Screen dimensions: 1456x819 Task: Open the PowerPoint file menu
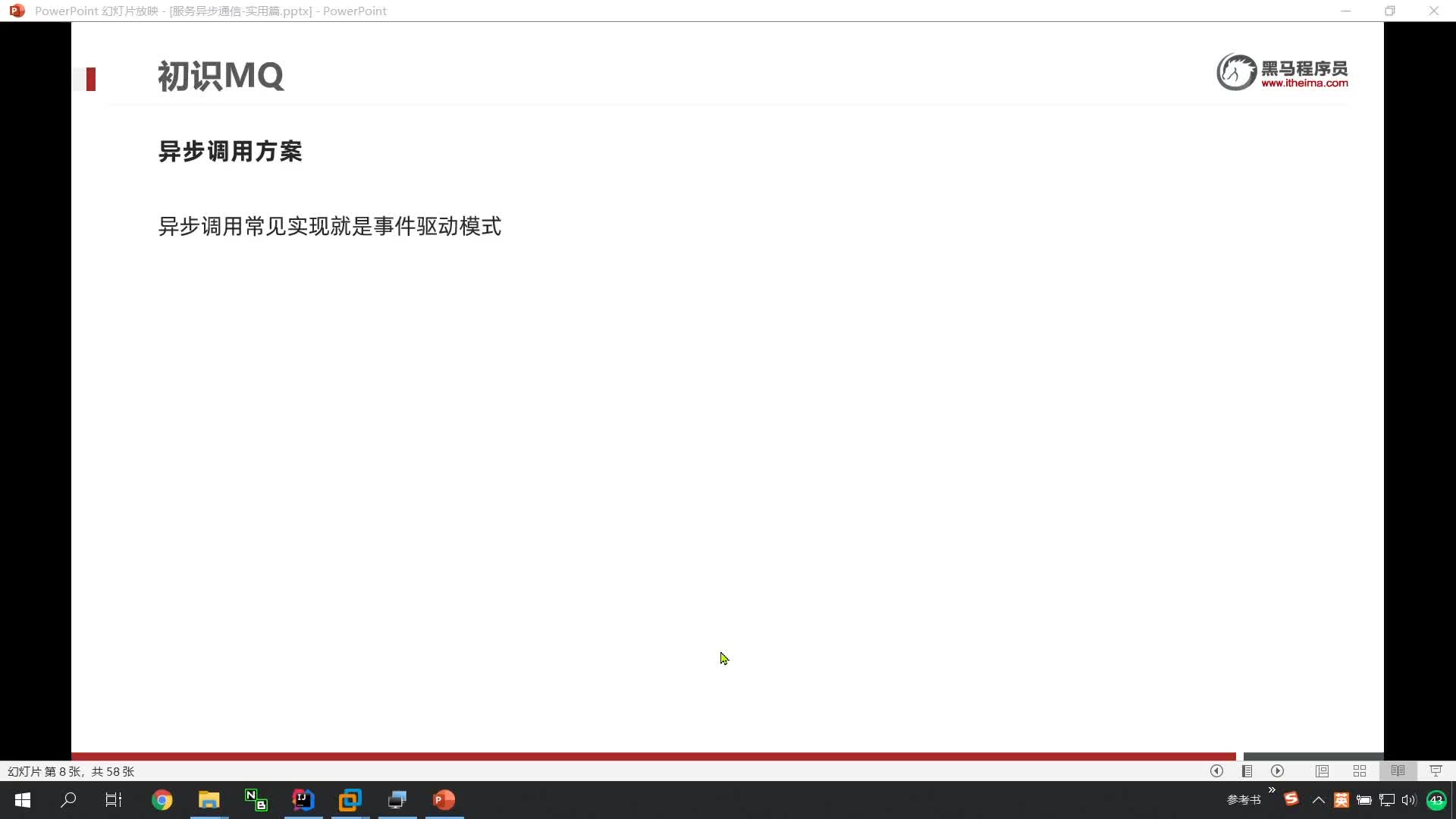click(16, 10)
